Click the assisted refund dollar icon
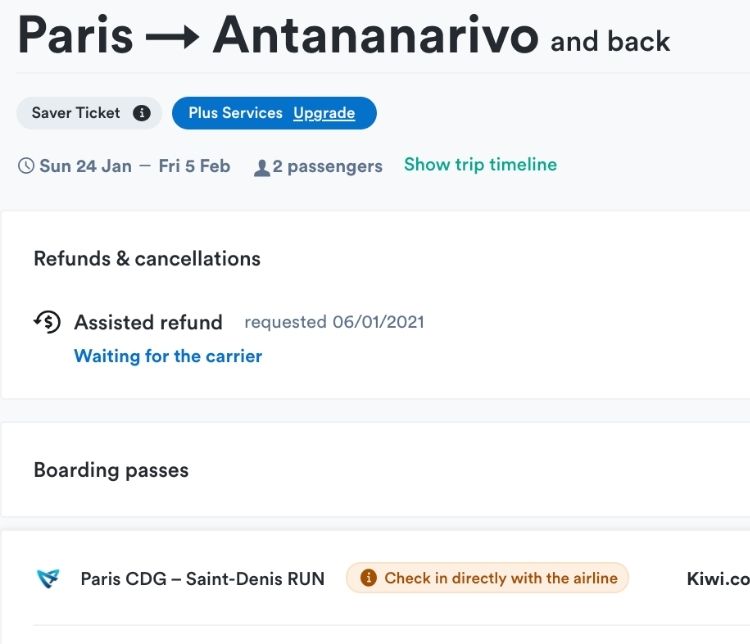 (x=47, y=322)
